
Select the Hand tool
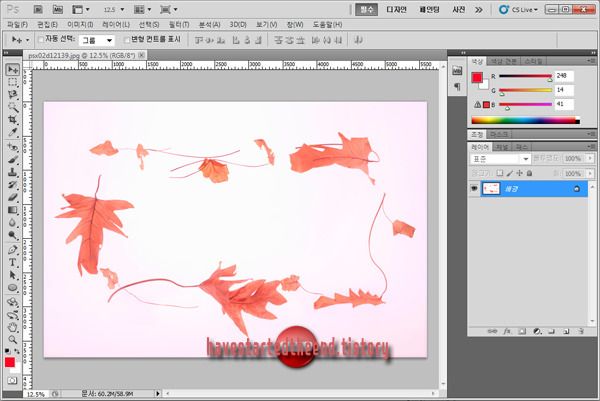[13, 328]
